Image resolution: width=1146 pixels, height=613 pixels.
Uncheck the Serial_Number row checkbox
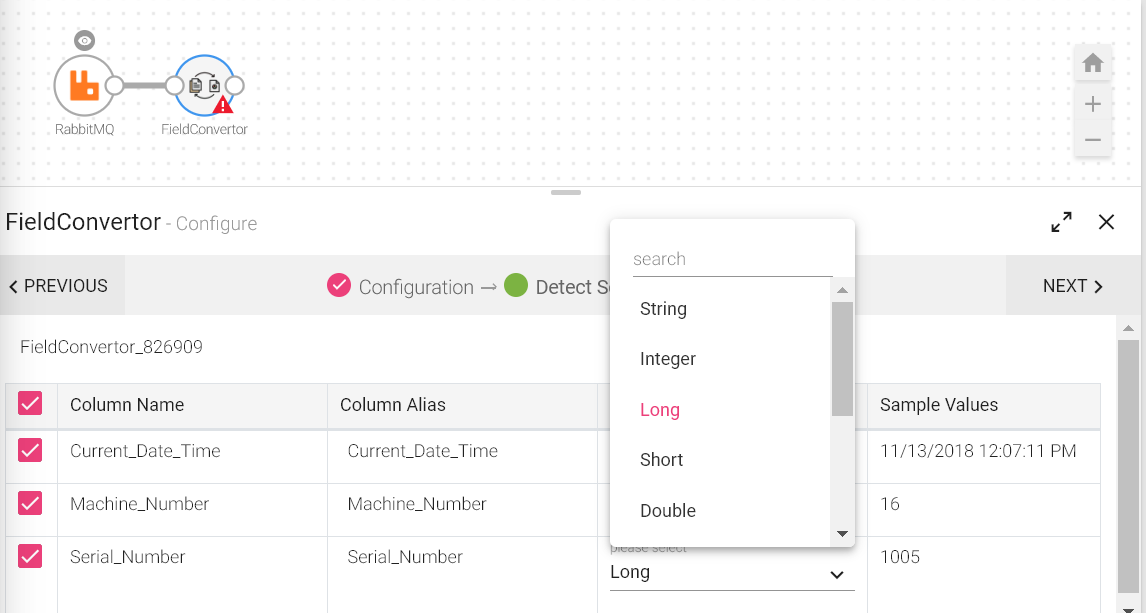coord(30,557)
